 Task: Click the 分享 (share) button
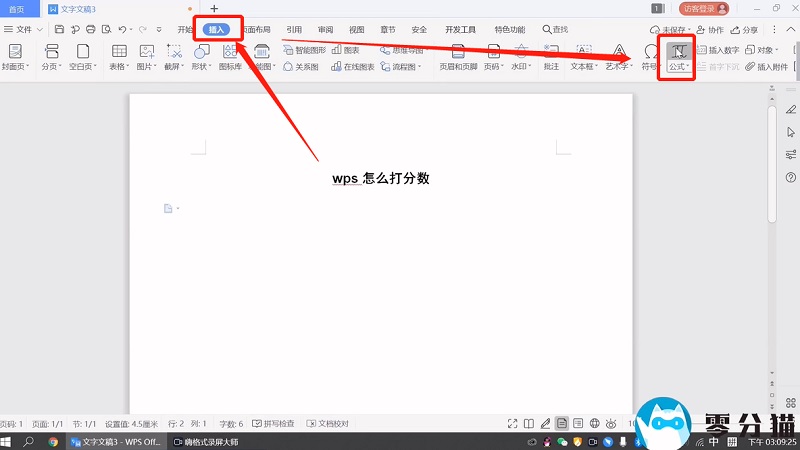744,30
